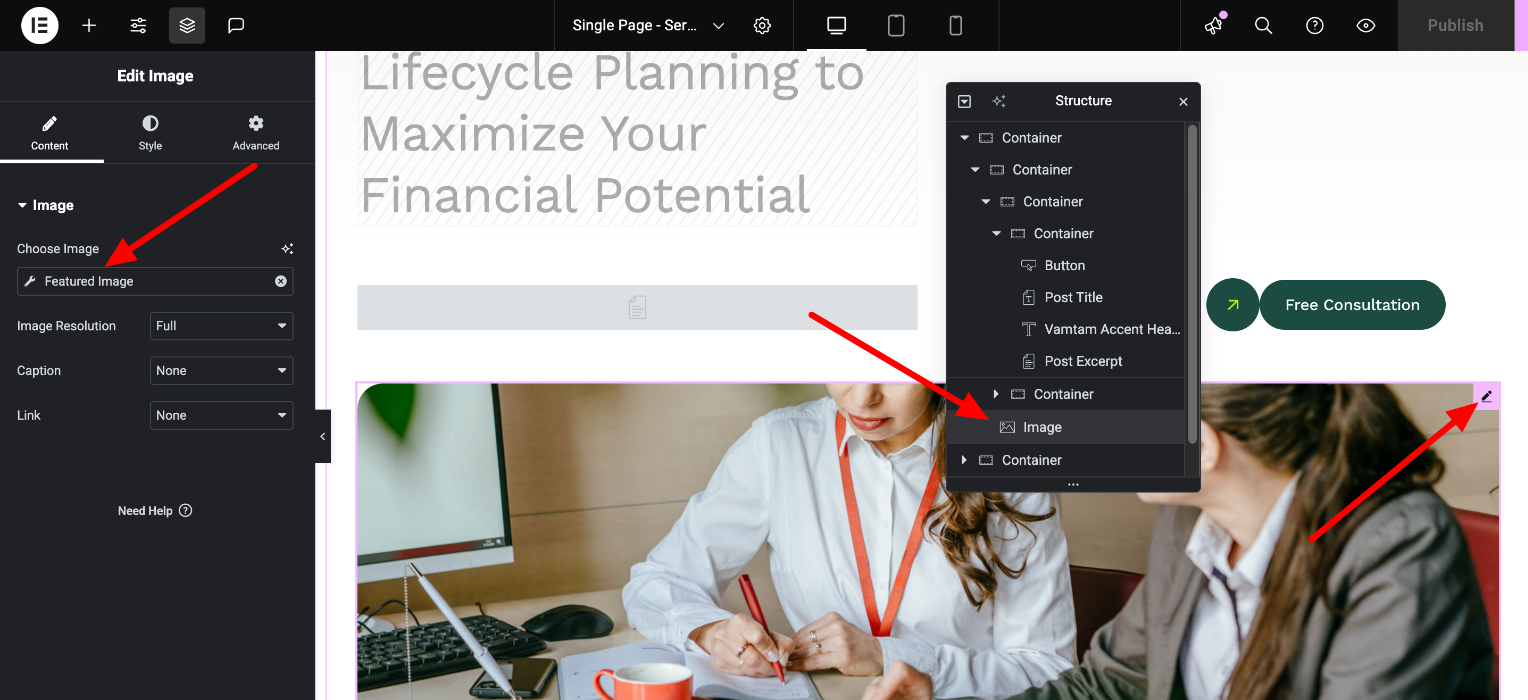Screen dimensions: 1528x700
Task: Open the add element plus icon
Action: tap(89, 25)
